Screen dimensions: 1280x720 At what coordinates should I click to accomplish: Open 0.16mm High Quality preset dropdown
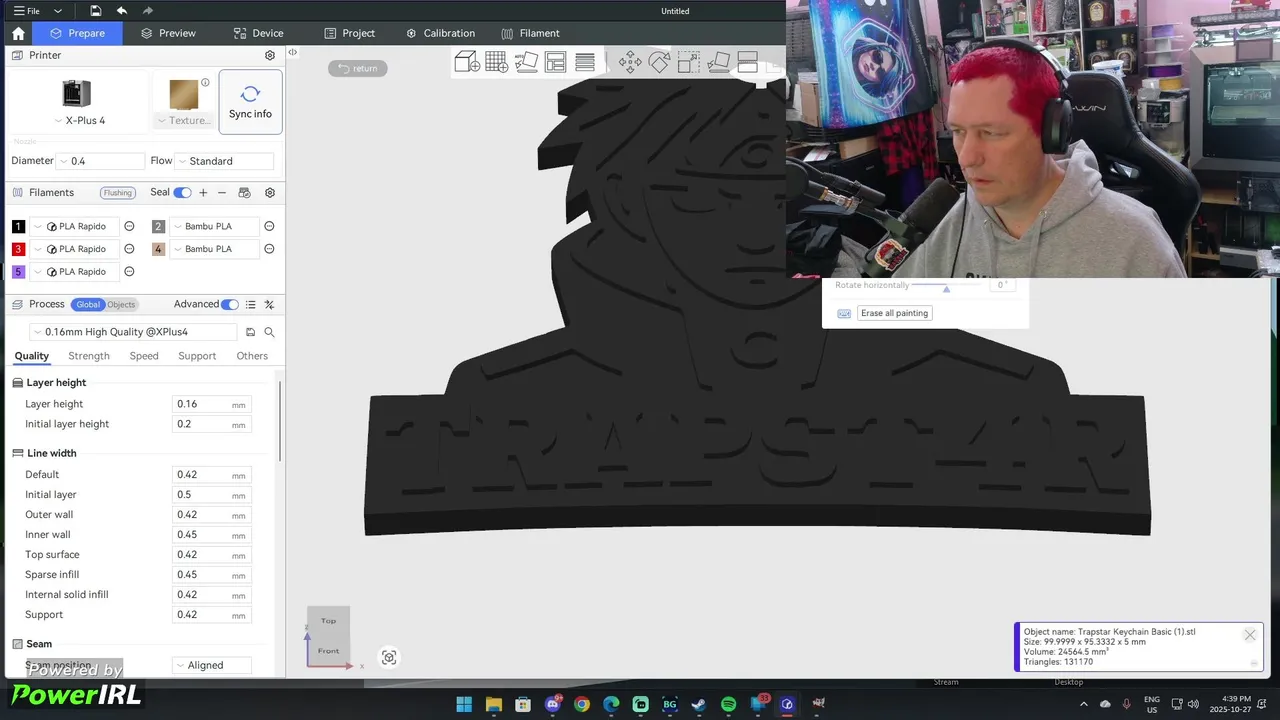click(x=134, y=332)
